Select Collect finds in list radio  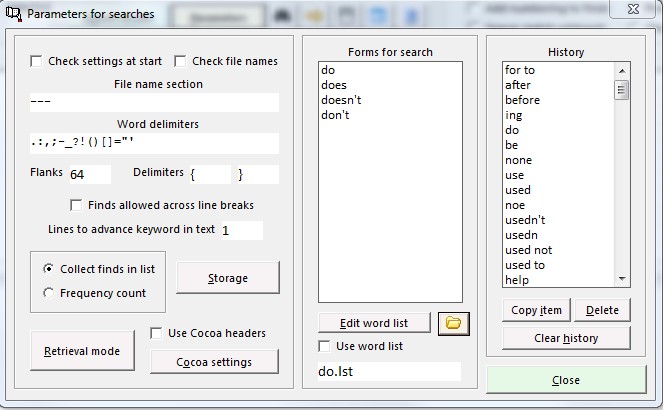coord(49,269)
